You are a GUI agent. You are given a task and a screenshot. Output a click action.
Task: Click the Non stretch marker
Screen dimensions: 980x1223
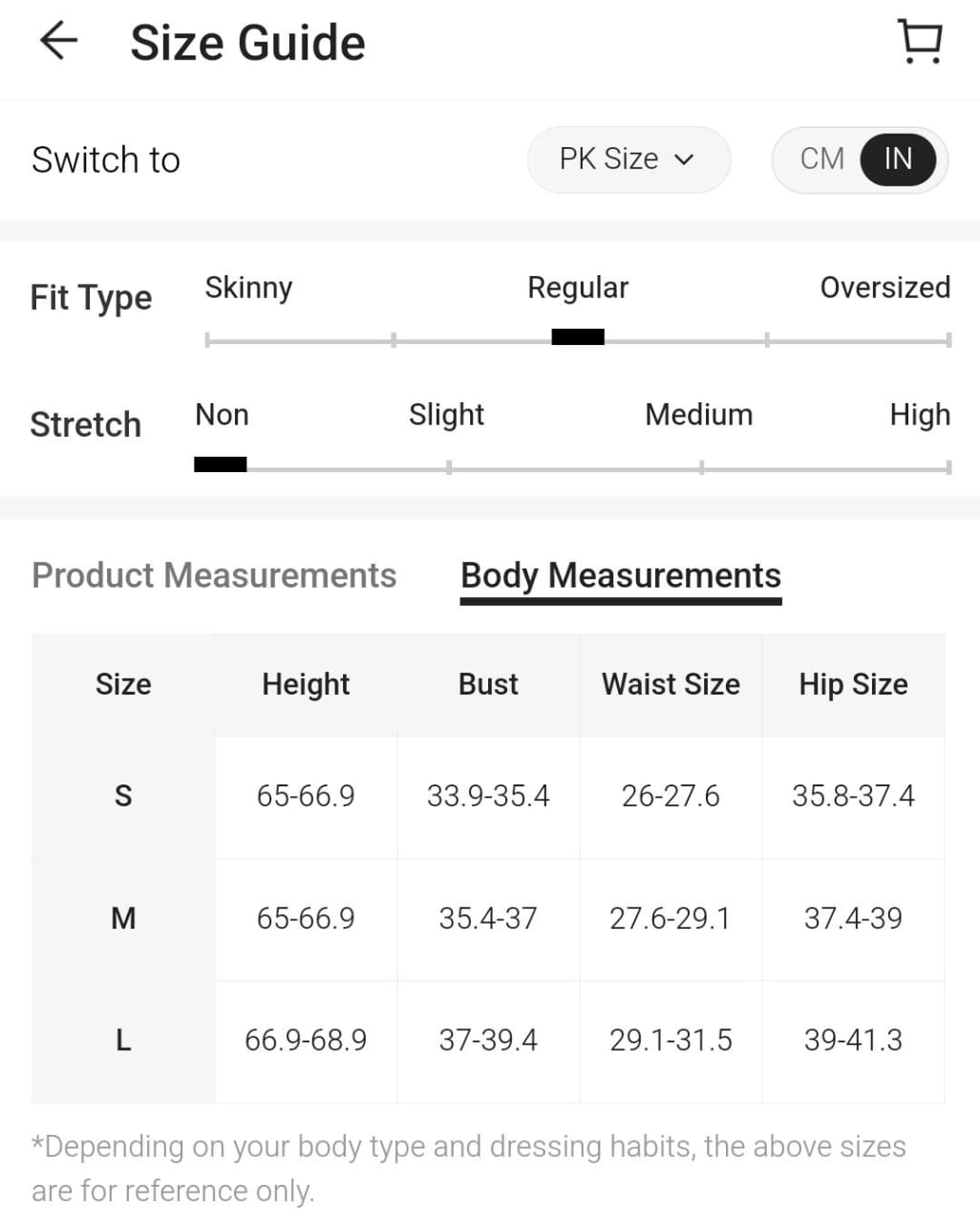tap(221, 464)
